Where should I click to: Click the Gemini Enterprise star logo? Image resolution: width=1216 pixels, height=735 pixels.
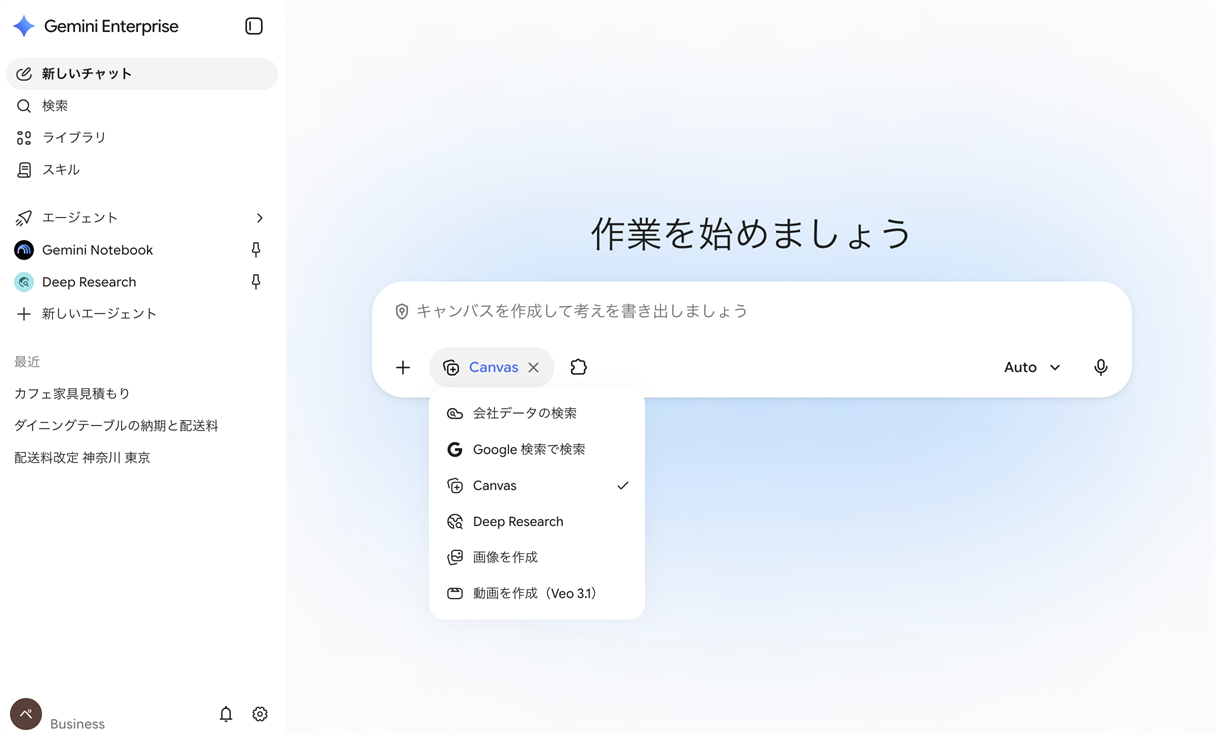(x=24, y=26)
